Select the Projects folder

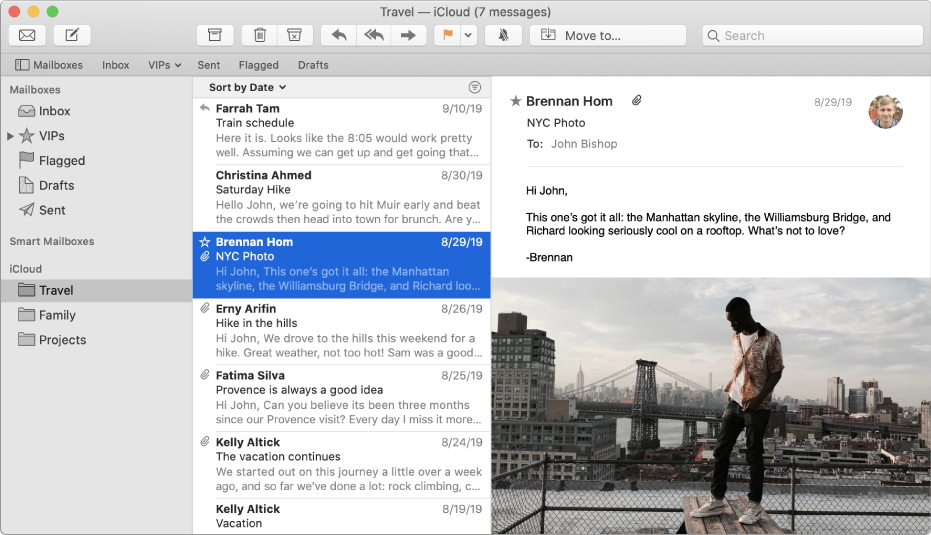[96, 340]
